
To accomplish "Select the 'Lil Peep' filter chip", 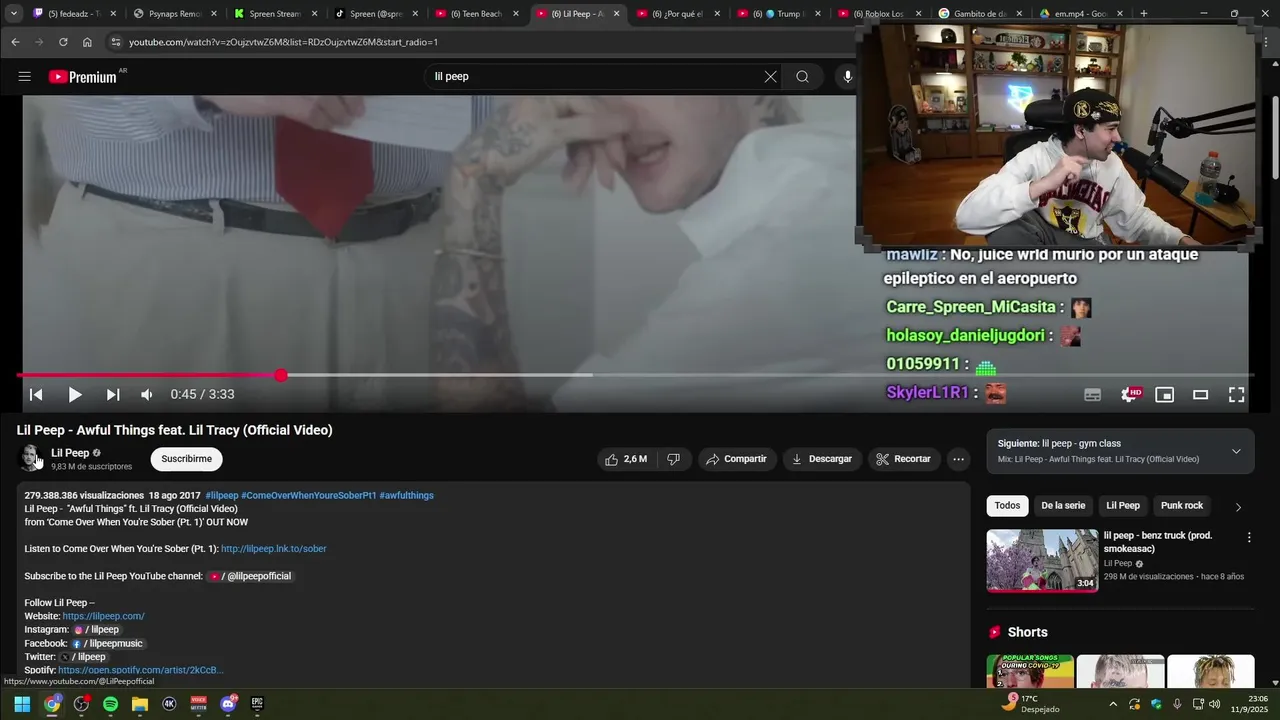I will tap(1122, 506).
